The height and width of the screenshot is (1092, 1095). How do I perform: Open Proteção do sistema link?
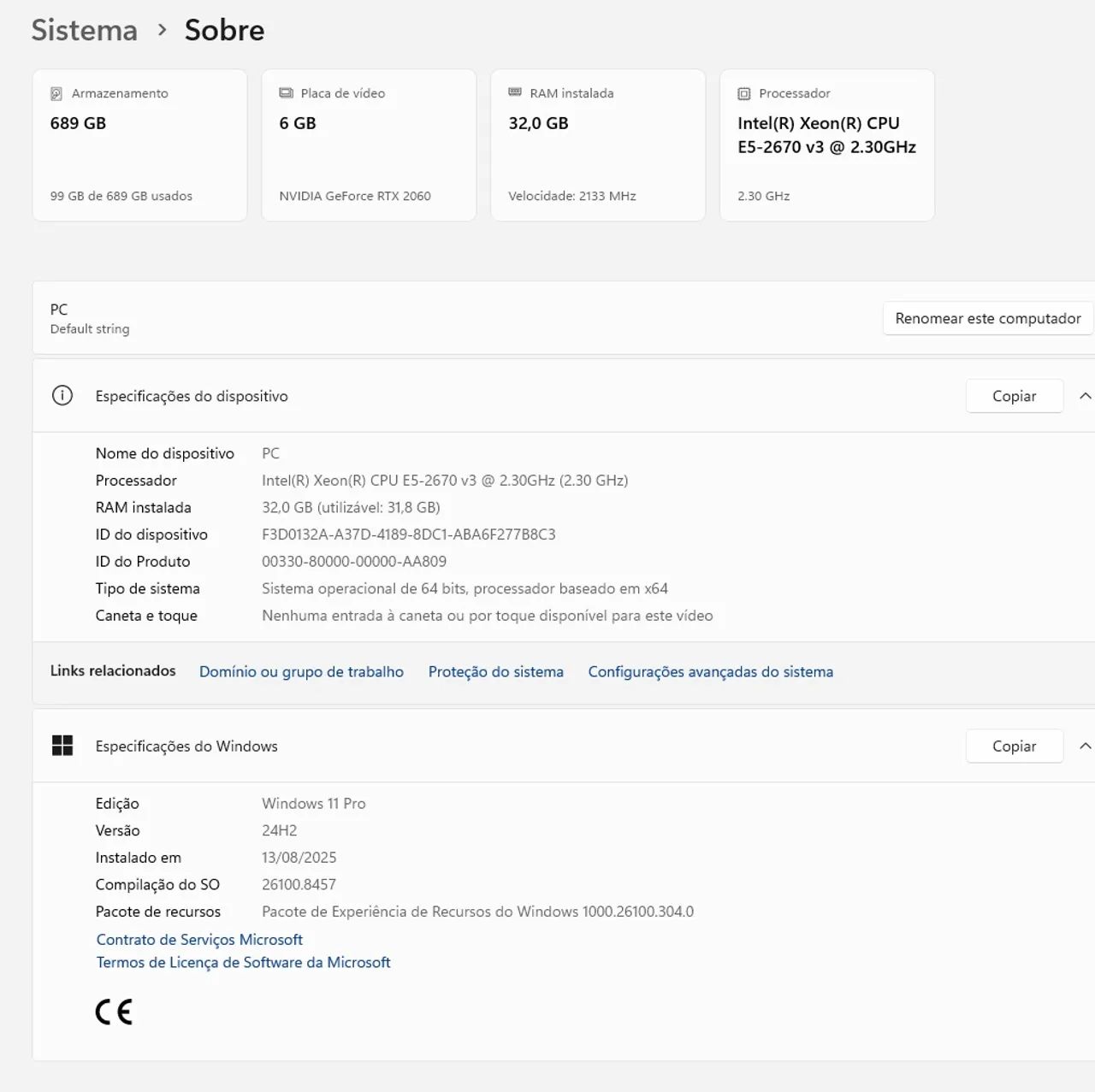click(496, 672)
